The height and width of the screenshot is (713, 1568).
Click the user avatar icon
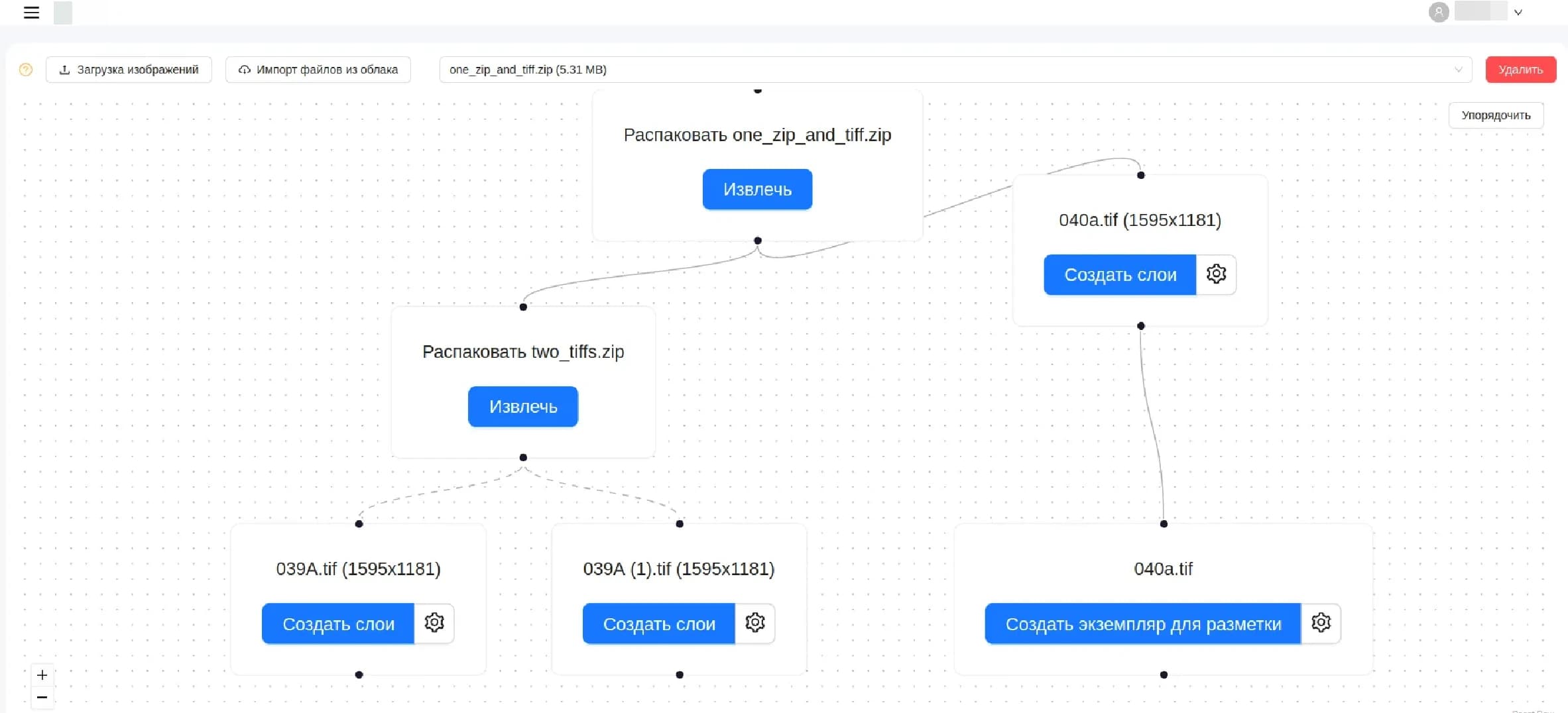click(1438, 12)
